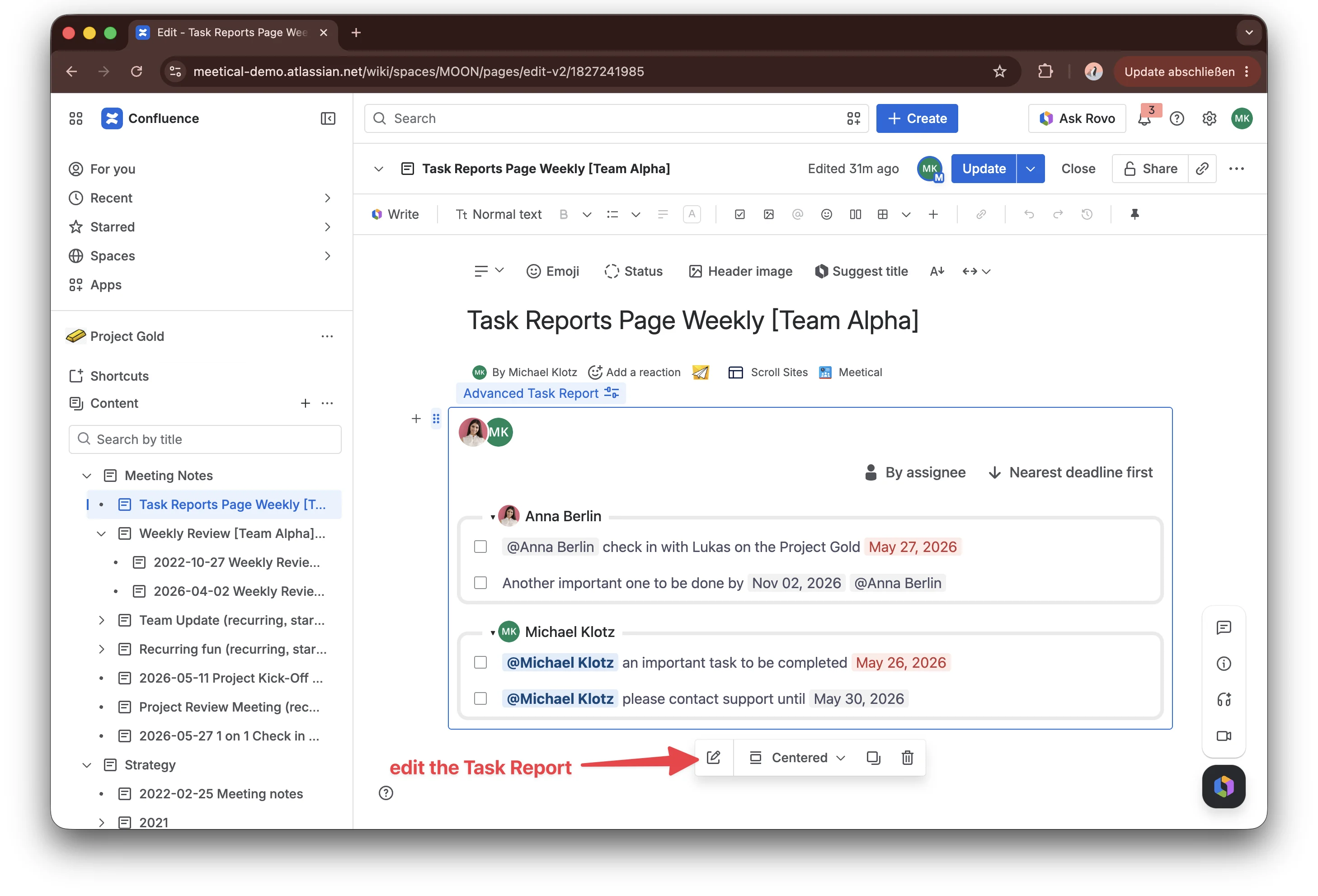Open the emoji picker in the toolbar
The height and width of the screenshot is (896, 1318).
[826, 214]
